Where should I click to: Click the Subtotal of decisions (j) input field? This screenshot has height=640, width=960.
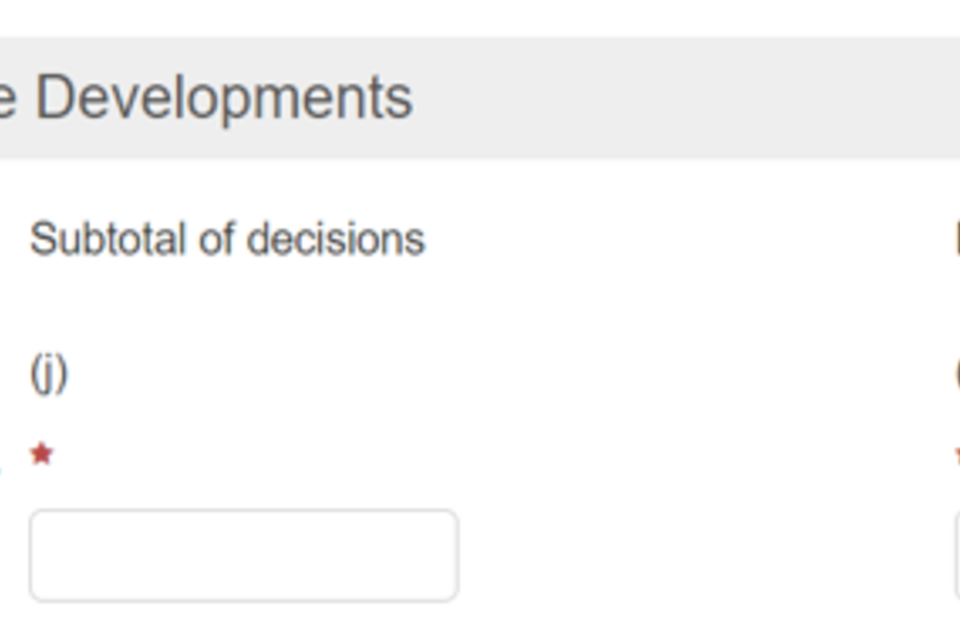243,556
